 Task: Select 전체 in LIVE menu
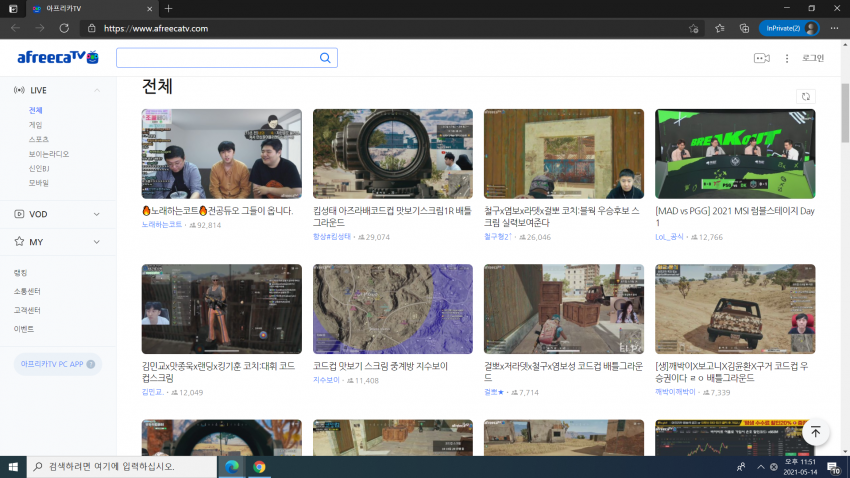[35, 110]
